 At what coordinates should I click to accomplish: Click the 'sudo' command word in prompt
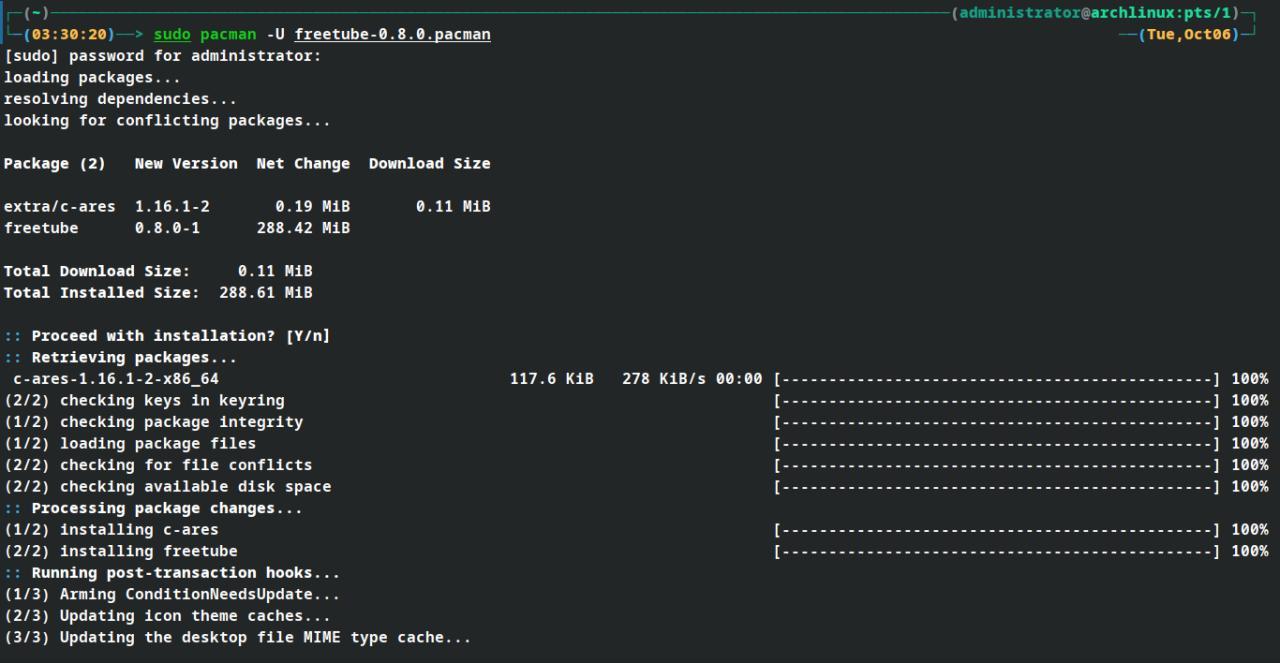pos(172,35)
